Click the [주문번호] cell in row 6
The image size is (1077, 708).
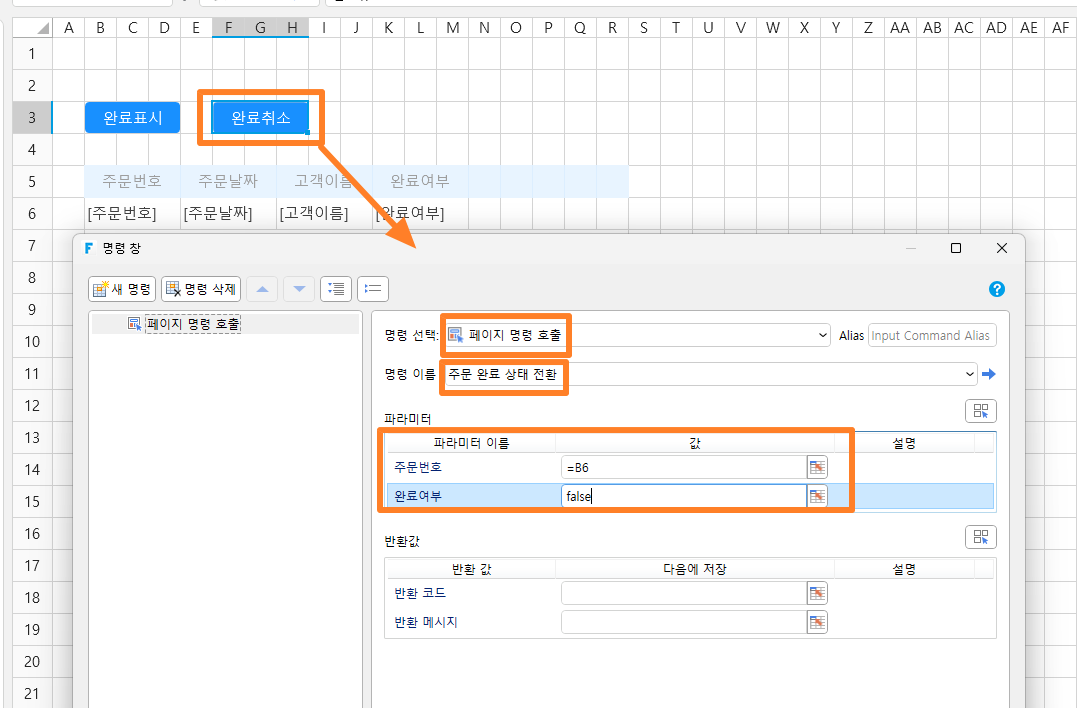click(x=133, y=214)
